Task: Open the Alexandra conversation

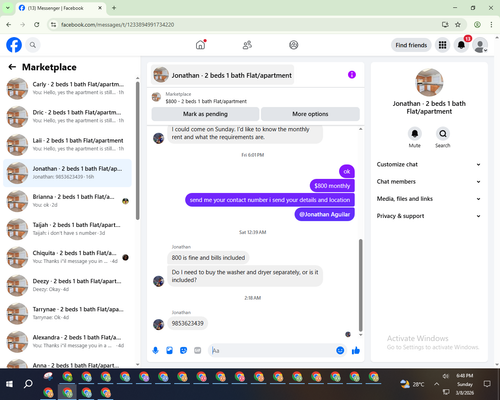Action: (67, 342)
